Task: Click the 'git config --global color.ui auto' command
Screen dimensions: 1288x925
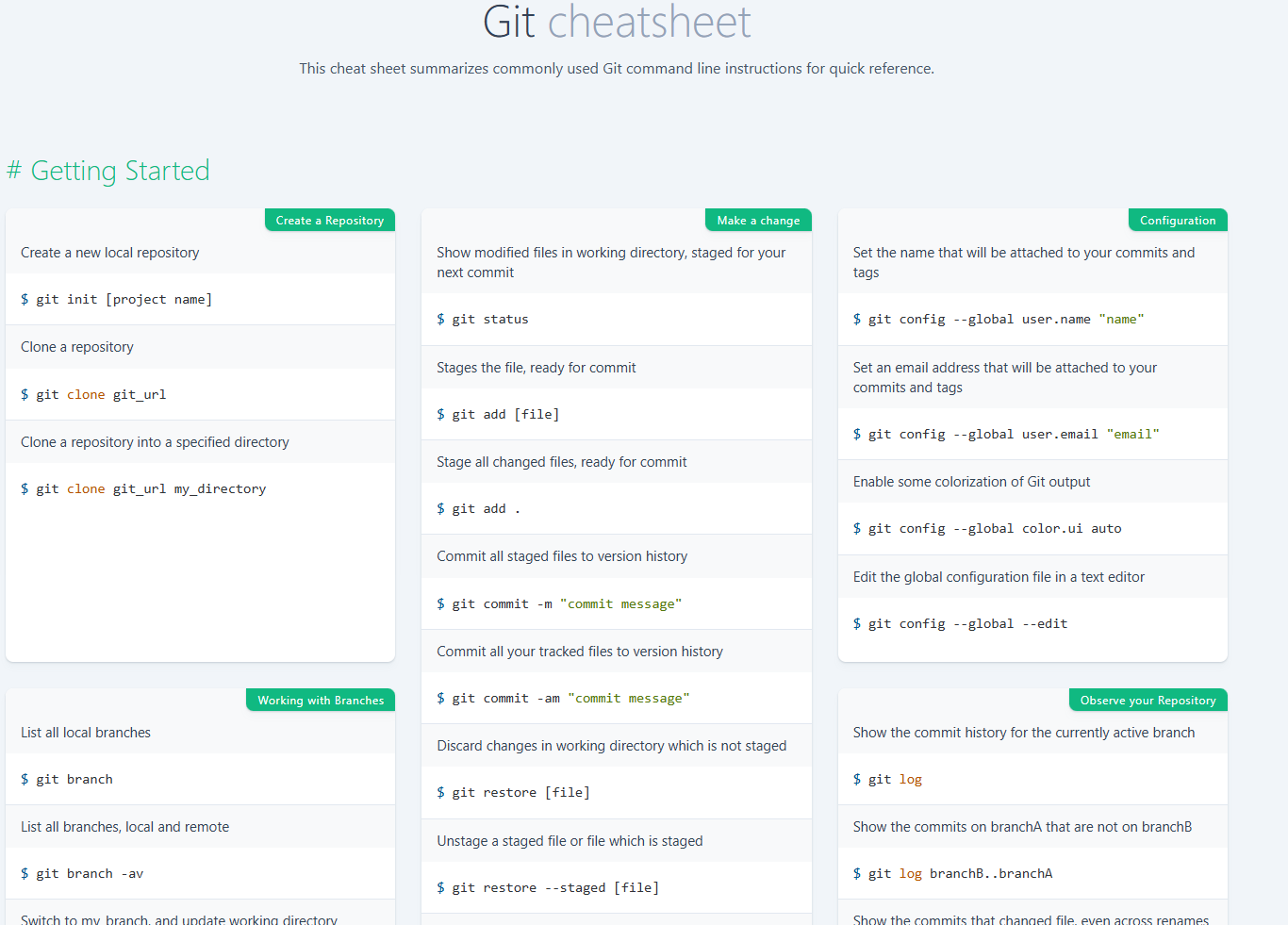Action: (987, 529)
